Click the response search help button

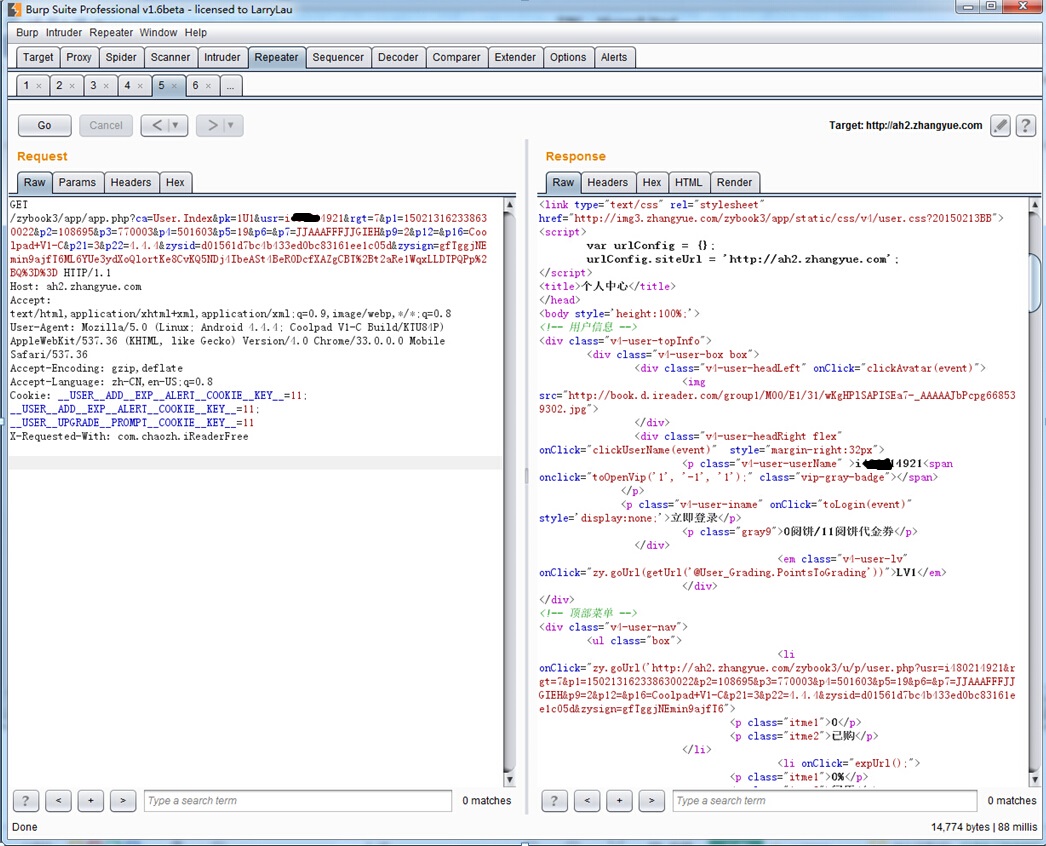click(x=554, y=800)
